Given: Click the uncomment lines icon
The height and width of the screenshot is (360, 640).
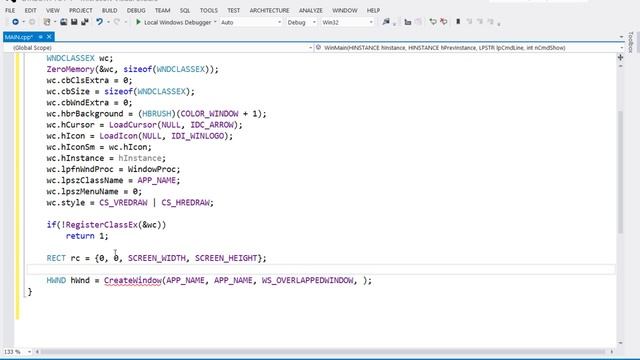Looking at the screenshot, I should (x=444, y=22).
